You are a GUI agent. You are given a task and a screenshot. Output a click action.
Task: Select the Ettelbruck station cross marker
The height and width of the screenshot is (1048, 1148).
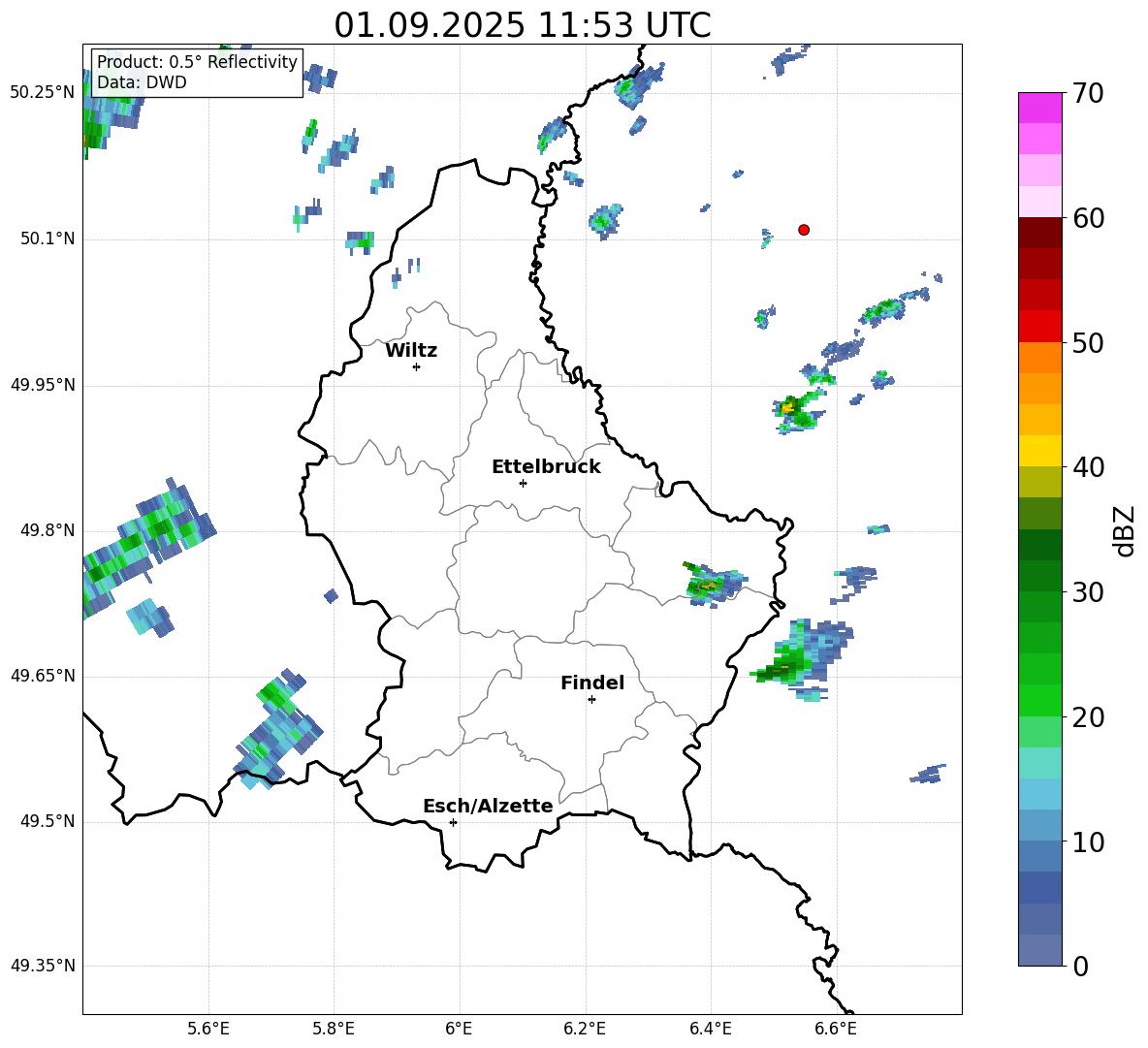tap(523, 483)
